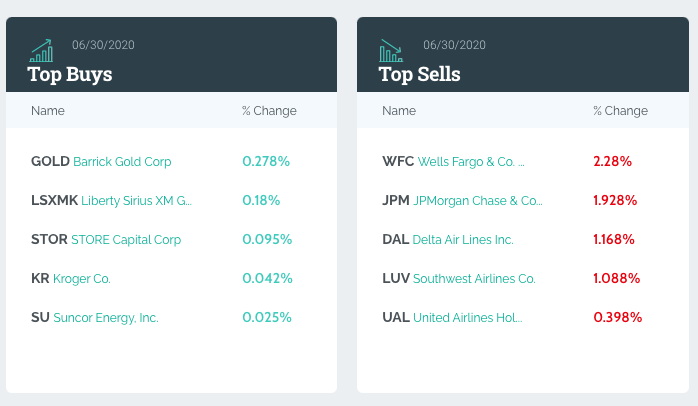Click the LUV ticker symbol

396,278
